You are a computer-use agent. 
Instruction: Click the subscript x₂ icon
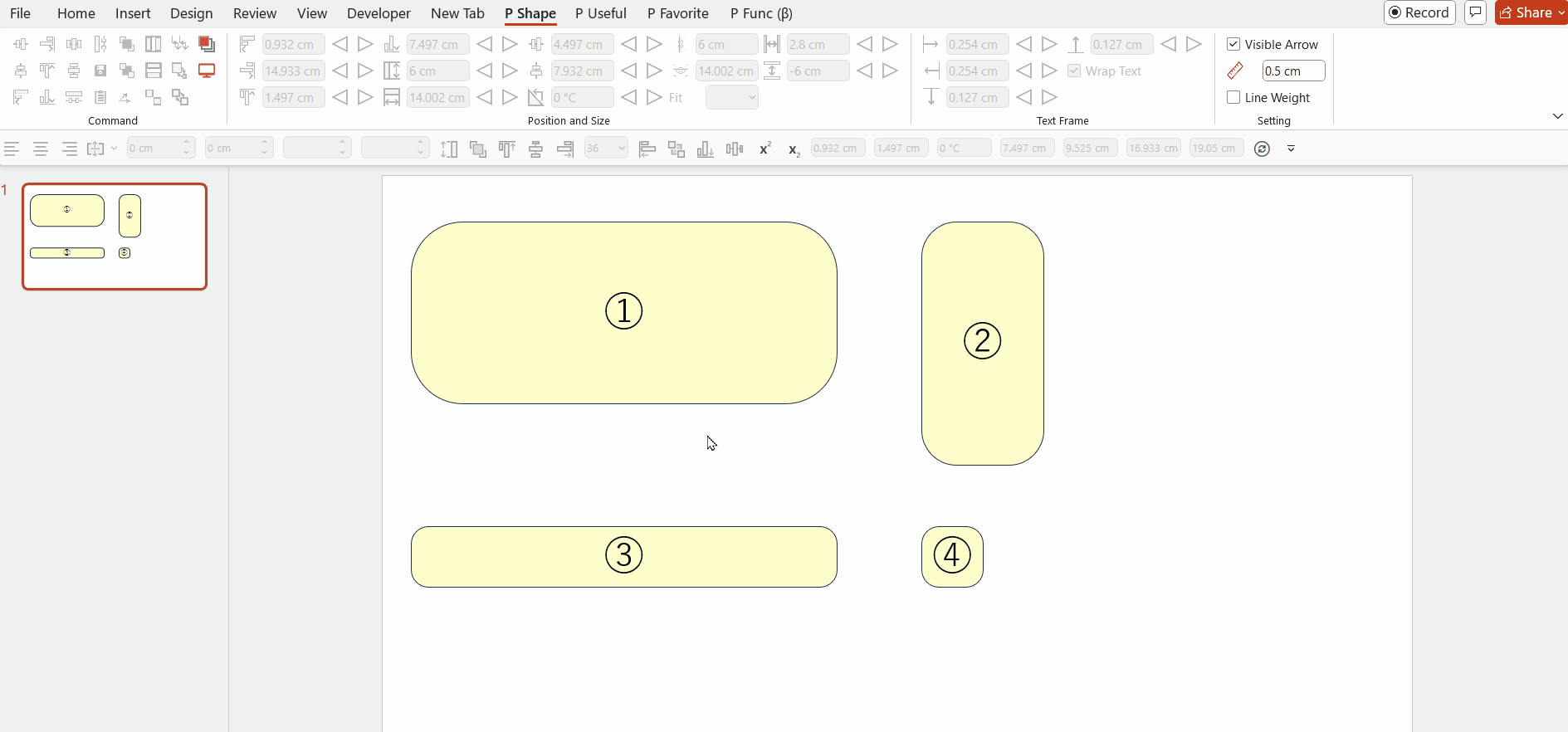click(x=794, y=149)
